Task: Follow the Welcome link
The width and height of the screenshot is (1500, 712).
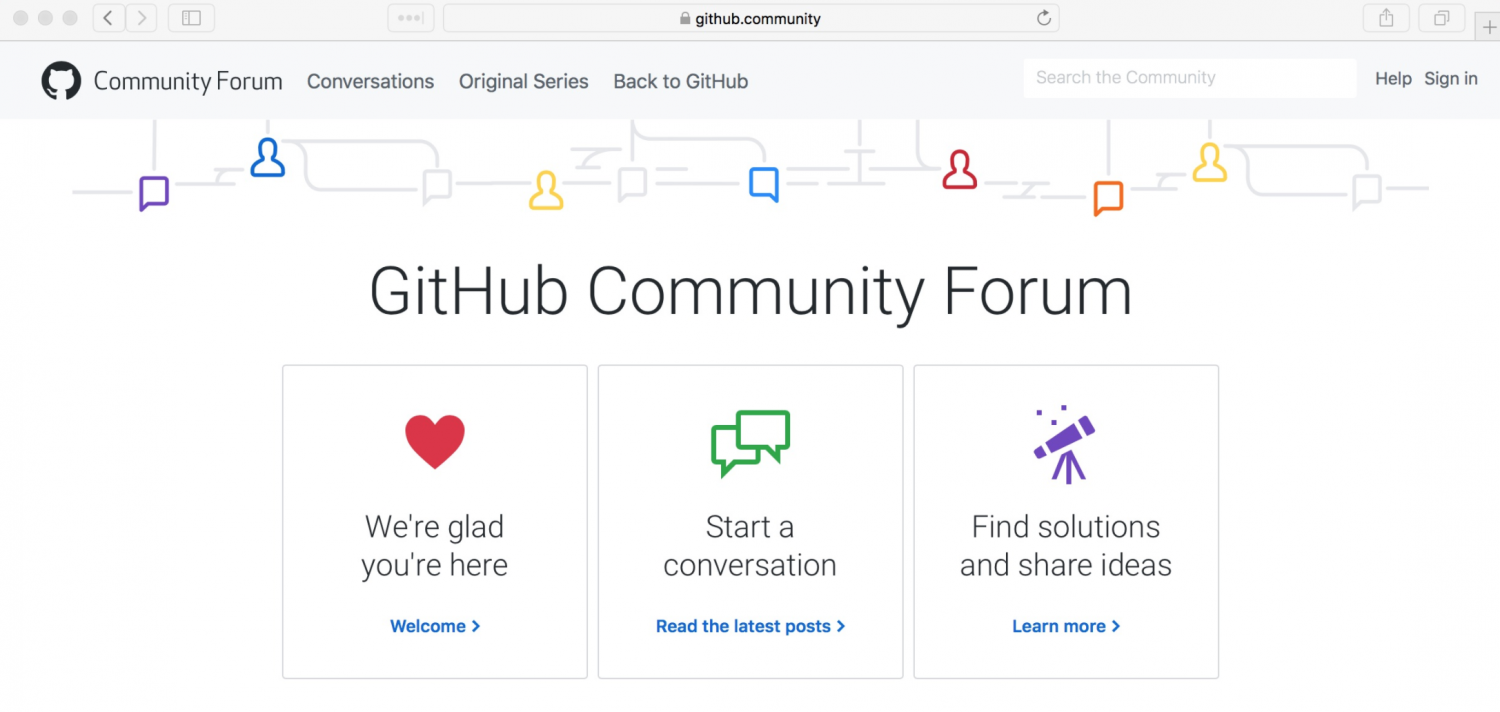Action: pyautogui.click(x=435, y=626)
